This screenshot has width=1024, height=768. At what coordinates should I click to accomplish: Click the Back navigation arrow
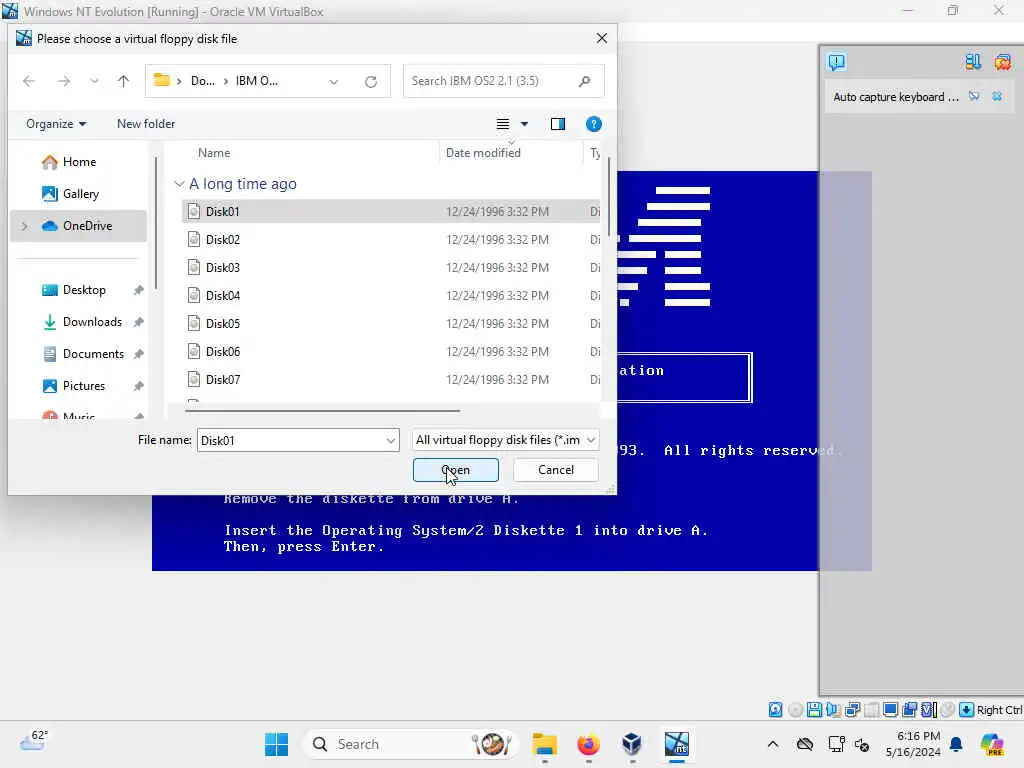tap(29, 81)
